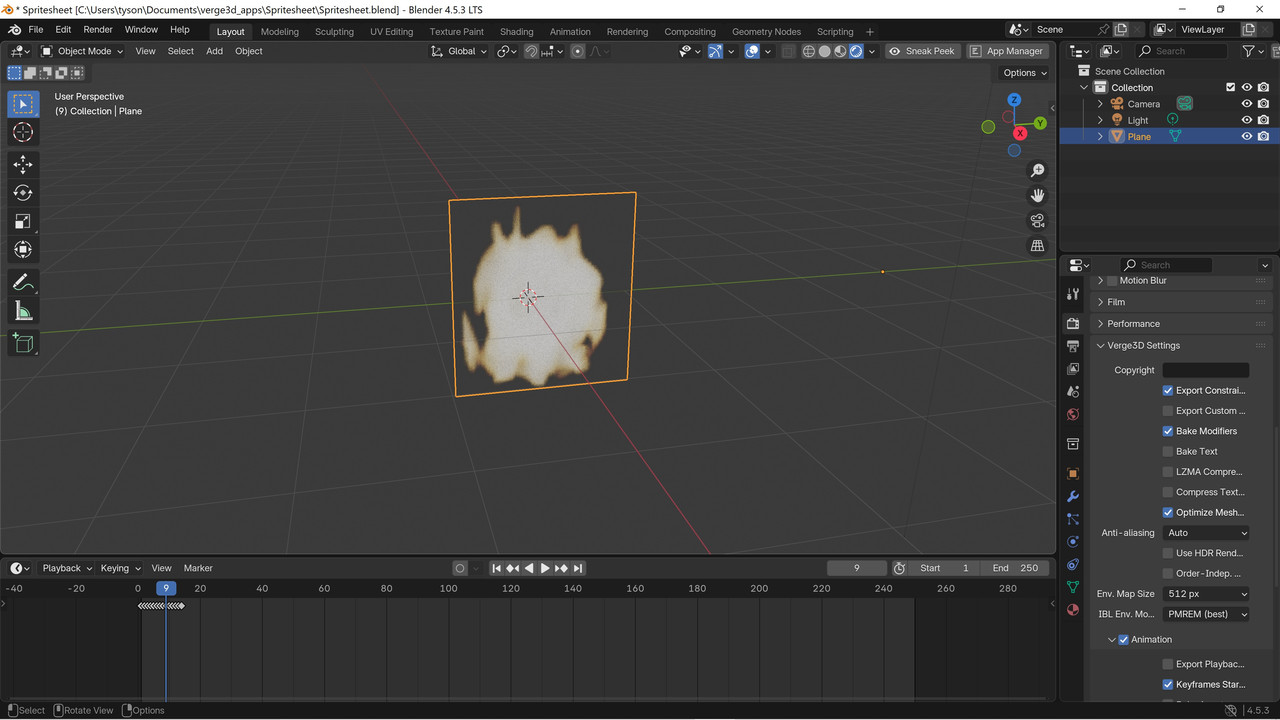Screen dimensions: 1280x720
Task: Jump to the last frame in the timeline
Action: pyautogui.click(x=577, y=567)
